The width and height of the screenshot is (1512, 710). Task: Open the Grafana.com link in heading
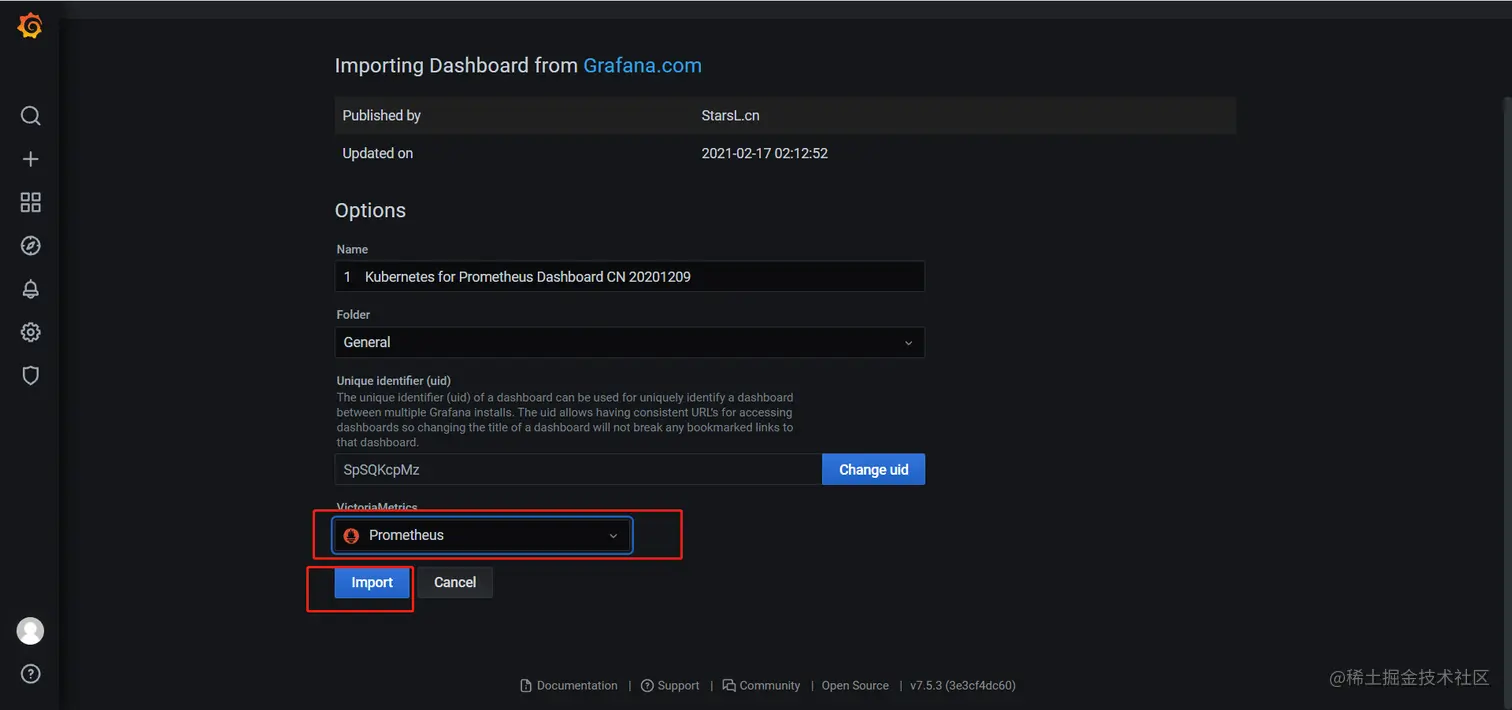tap(642, 66)
